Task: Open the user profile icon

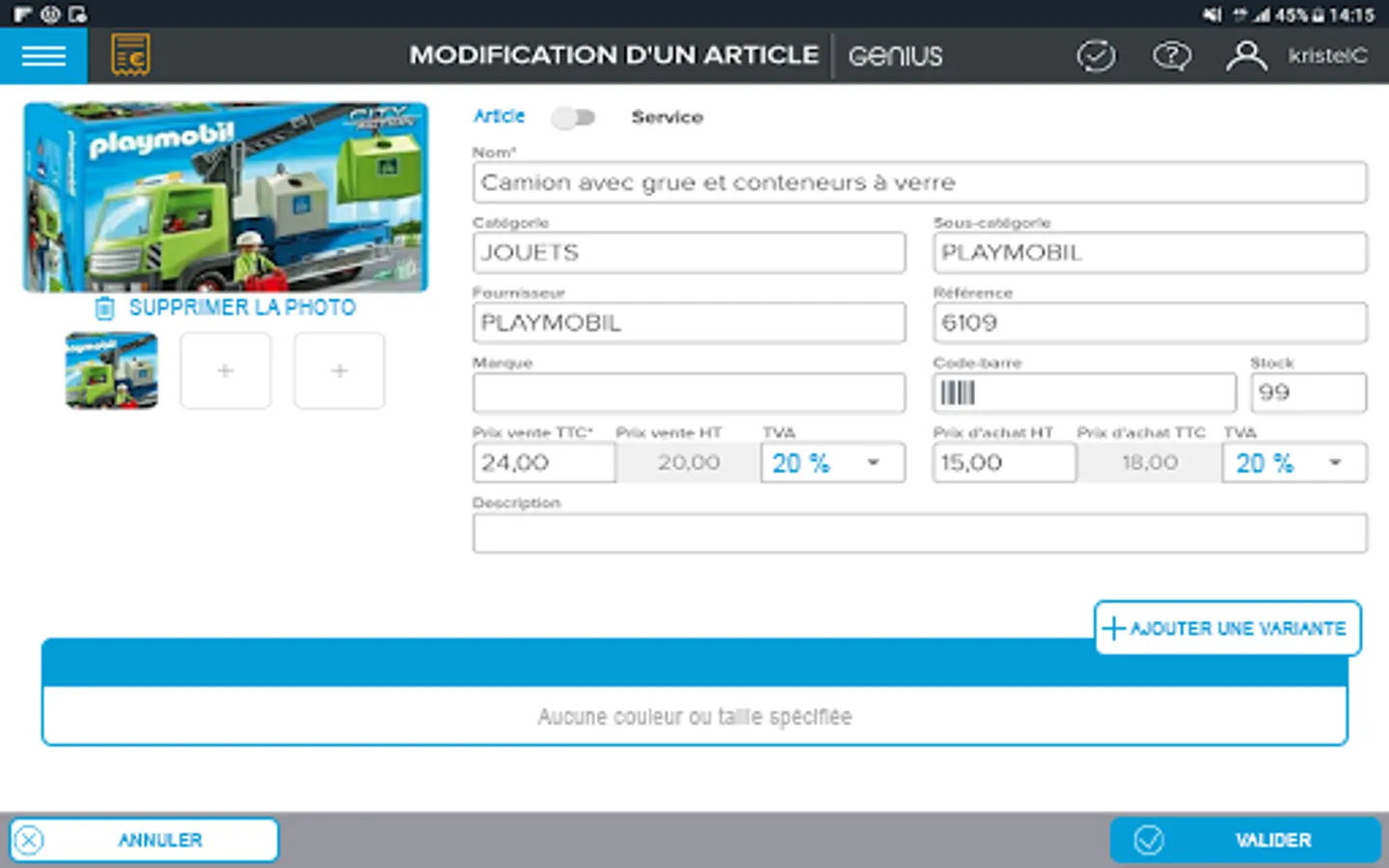Action: [x=1246, y=56]
